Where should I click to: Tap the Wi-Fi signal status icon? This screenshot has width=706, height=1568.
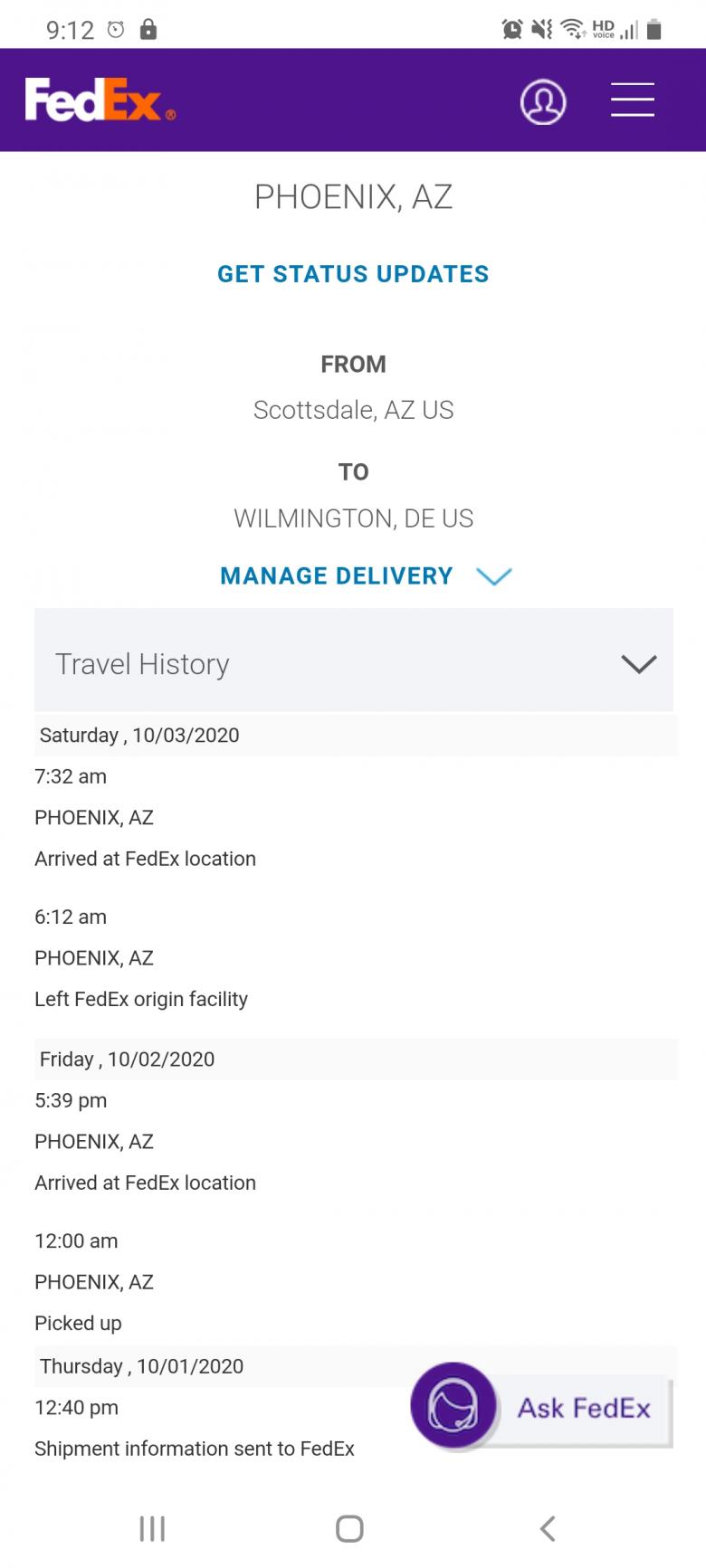click(x=573, y=30)
